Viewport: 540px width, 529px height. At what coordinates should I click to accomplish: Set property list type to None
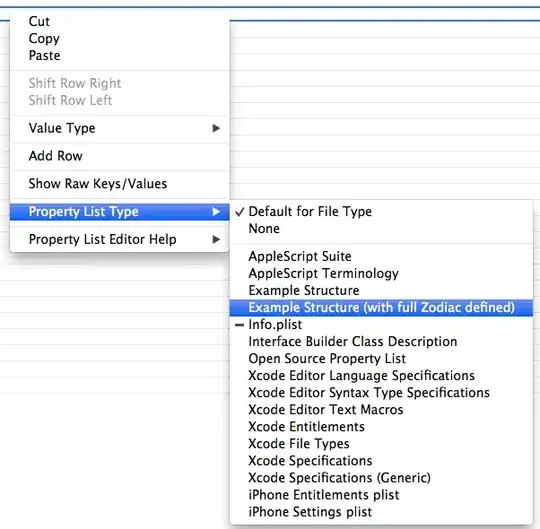[381, 229]
